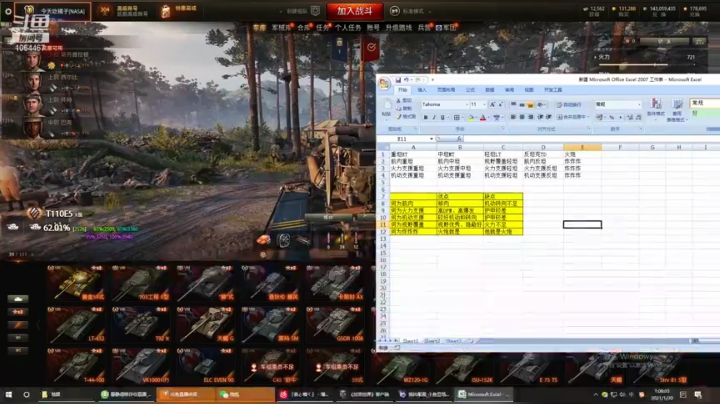Select the ELC EVEN 90 tank card
Viewport: 720px width, 404px height.
click(205, 366)
